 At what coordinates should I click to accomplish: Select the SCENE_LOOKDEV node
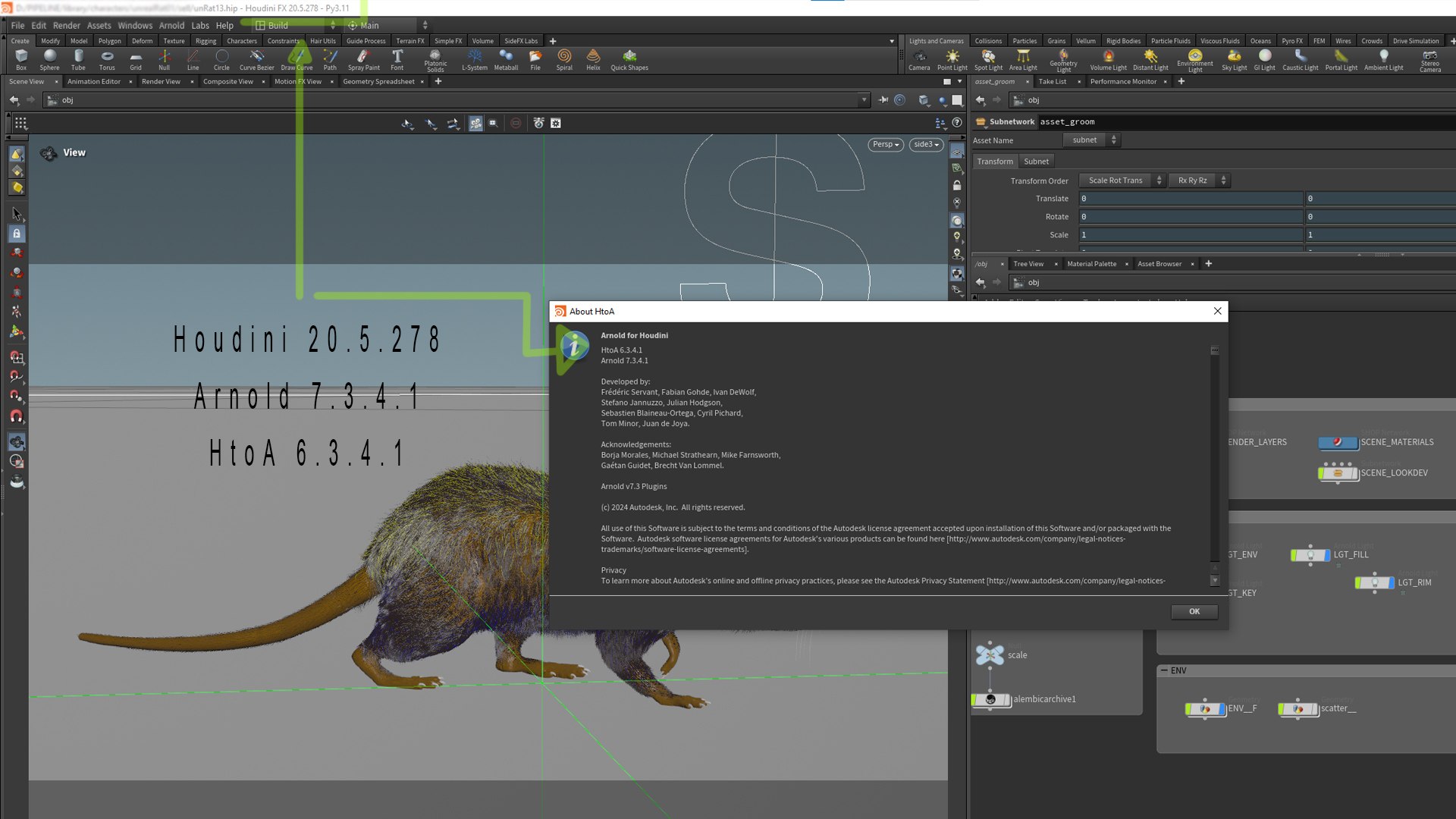tap(1338, 473)
